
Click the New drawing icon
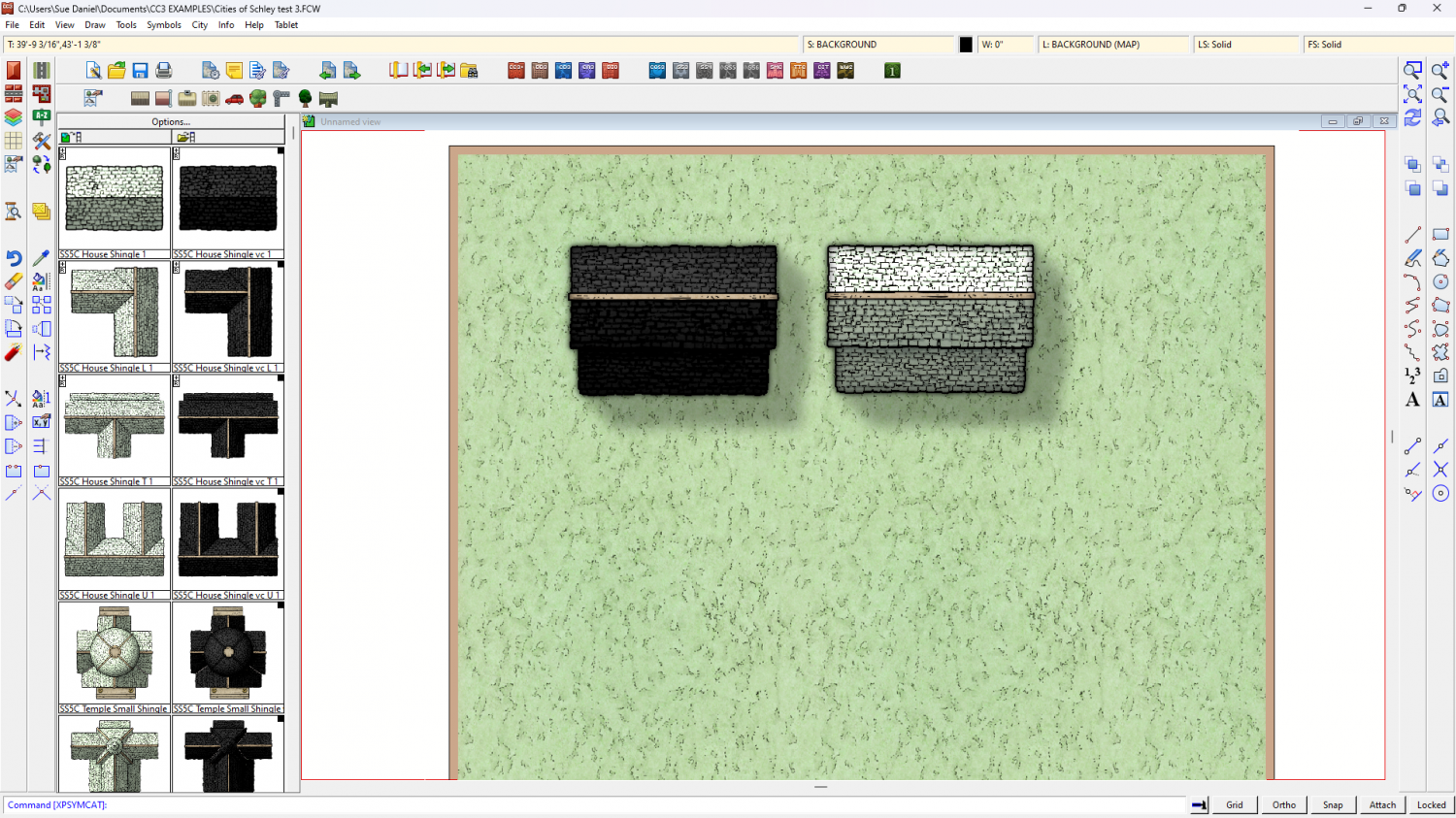coord(93,70)
